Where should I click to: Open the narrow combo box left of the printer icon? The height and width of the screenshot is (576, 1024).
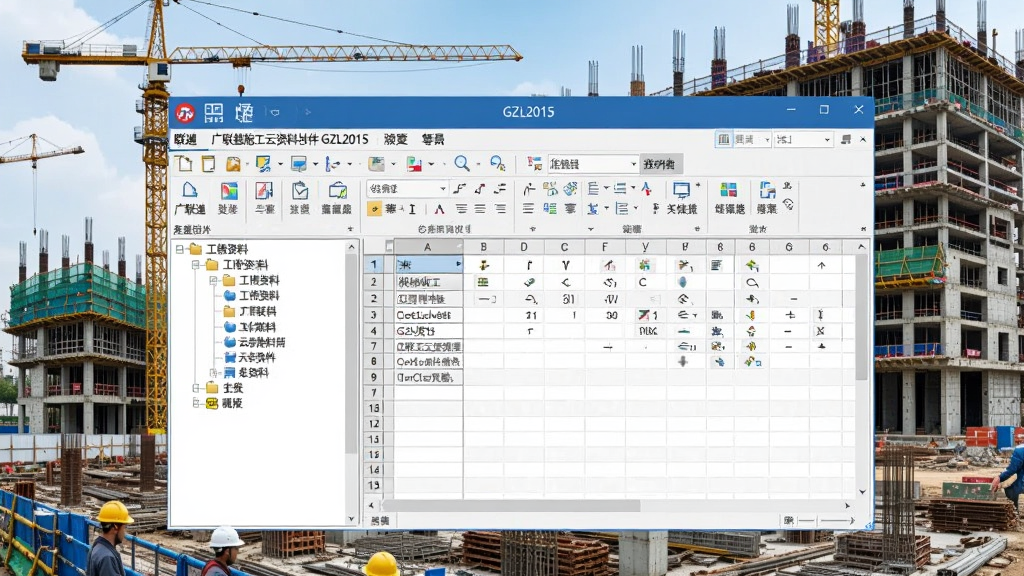pyautogui.click(x=803, y=140)
